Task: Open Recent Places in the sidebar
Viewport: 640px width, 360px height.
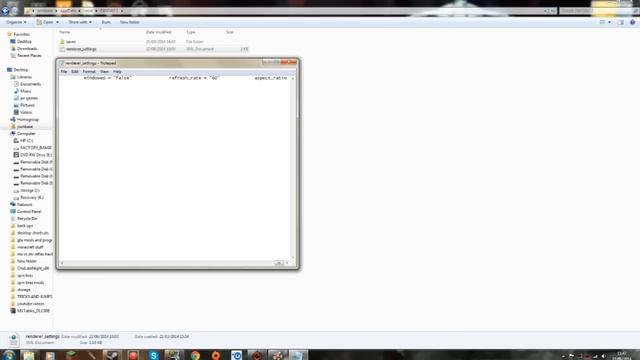Action: click(29, 56)
